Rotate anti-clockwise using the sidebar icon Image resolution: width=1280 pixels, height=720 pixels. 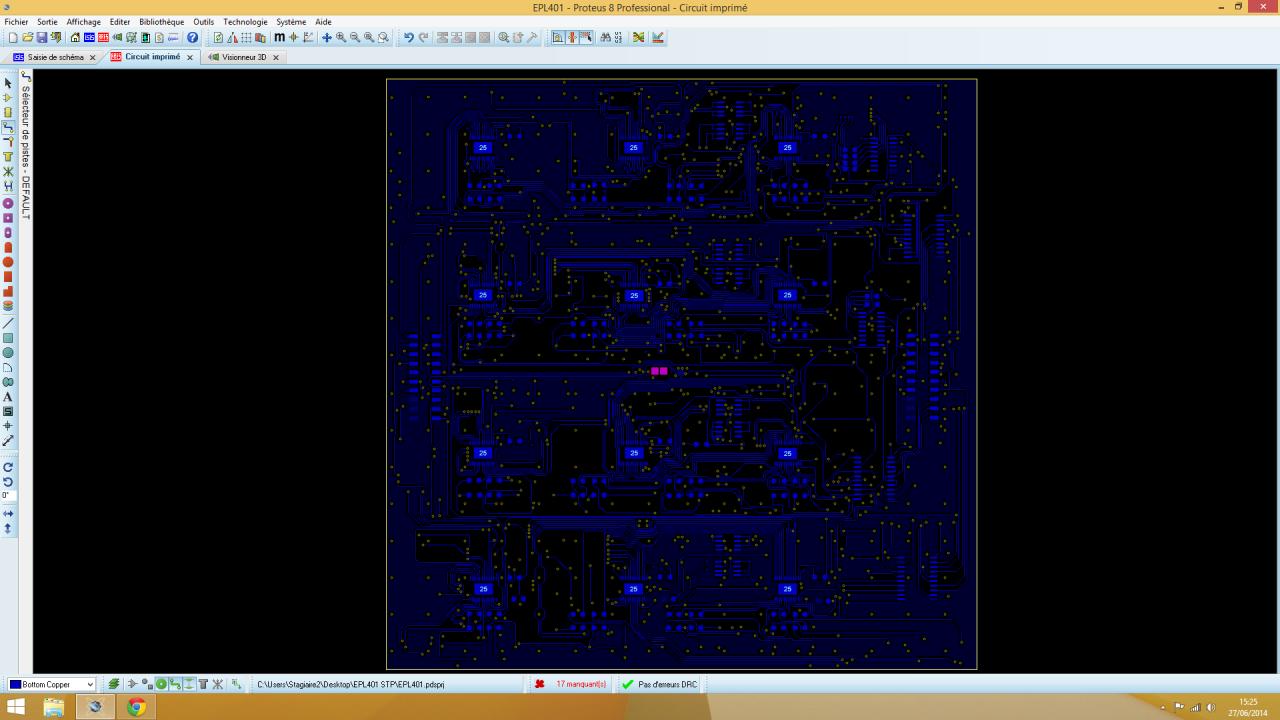(x=8, y=482)
